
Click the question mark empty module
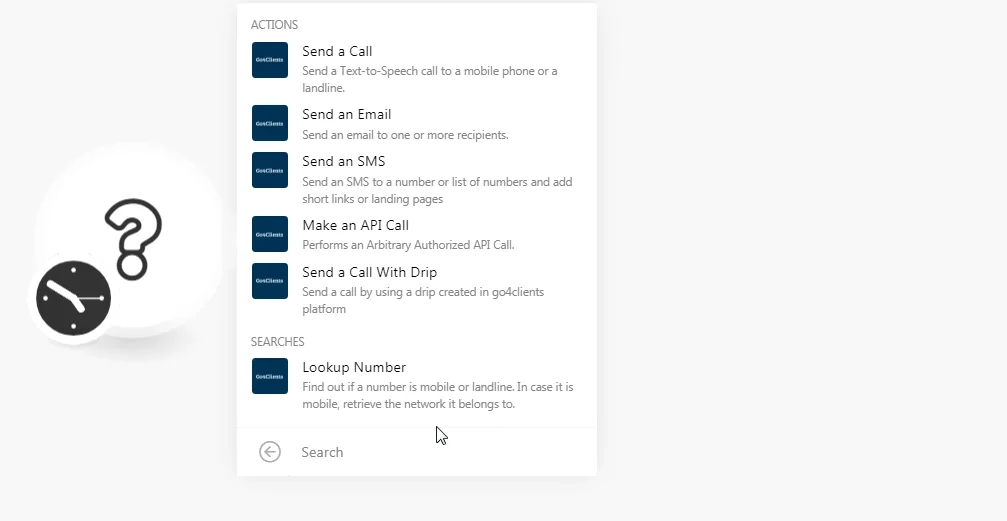coord(134,239)
